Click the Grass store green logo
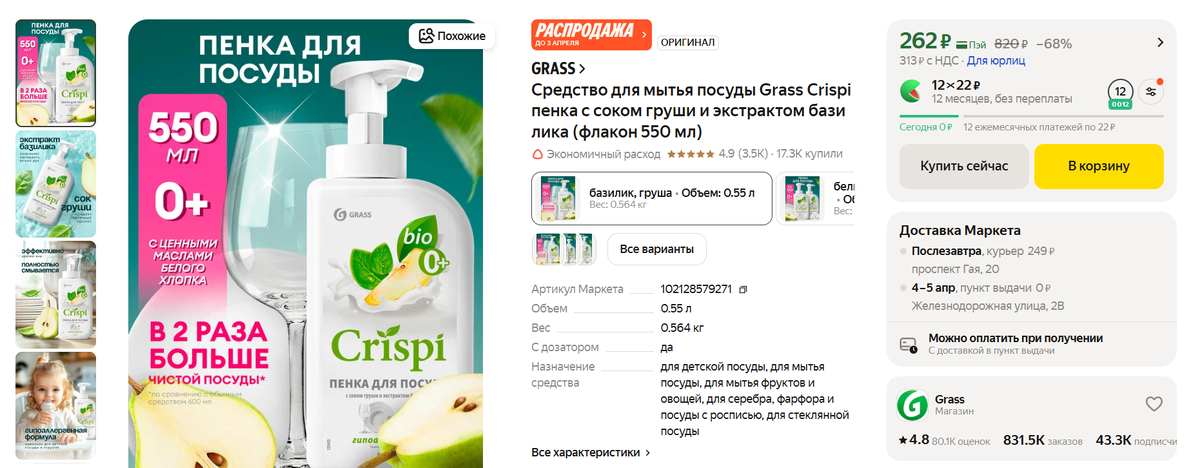 [x=912, y=404]
